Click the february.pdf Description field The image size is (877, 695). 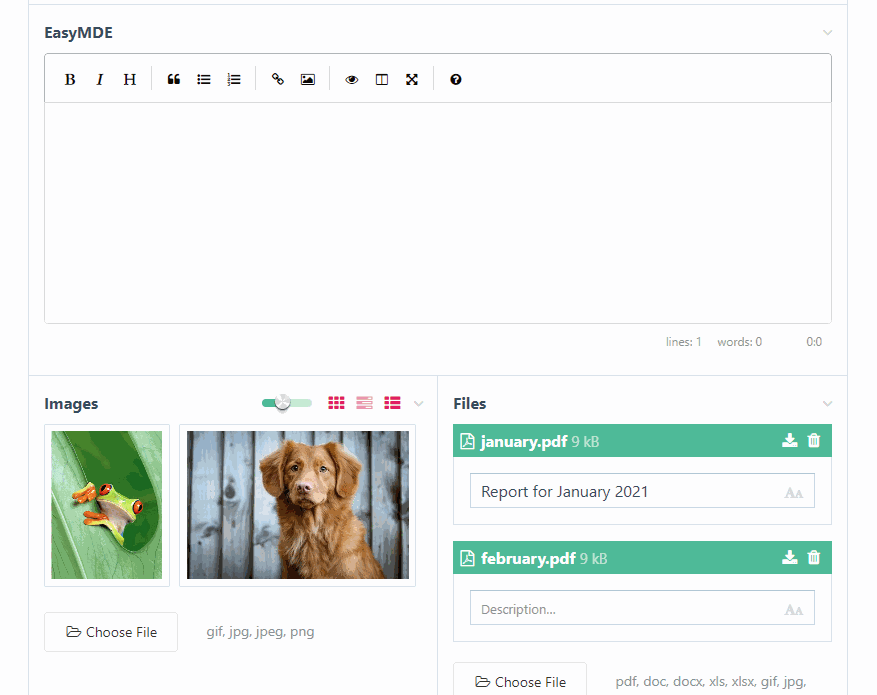point(642,608)
